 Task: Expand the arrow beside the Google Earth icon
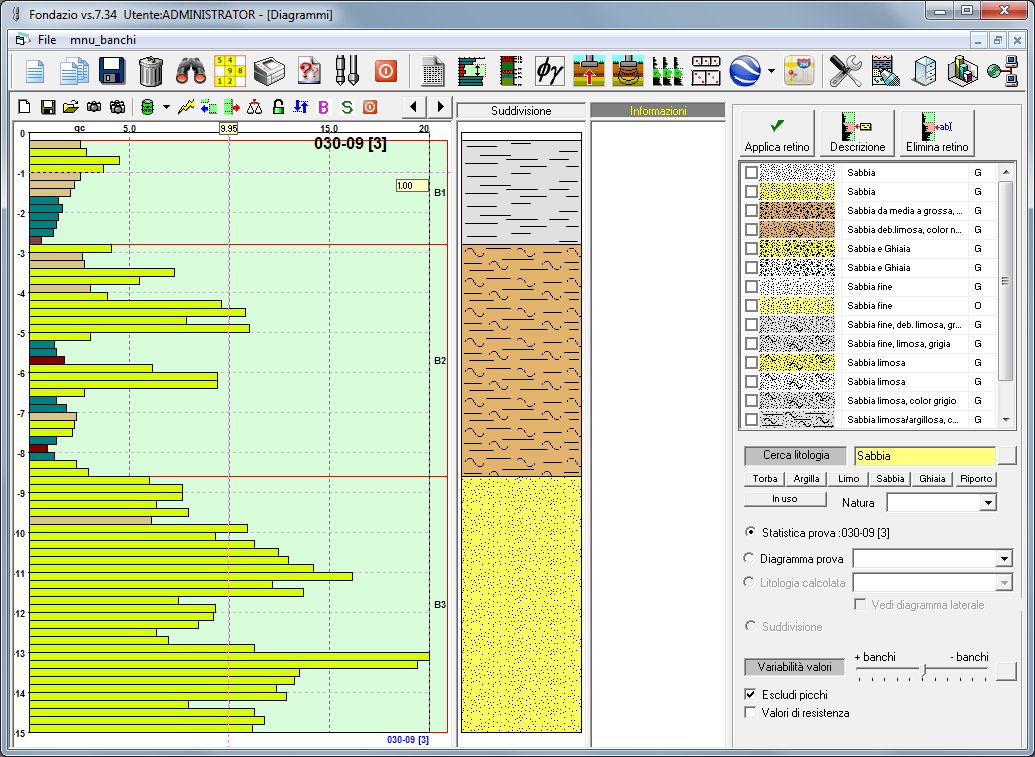pos(771,71)
